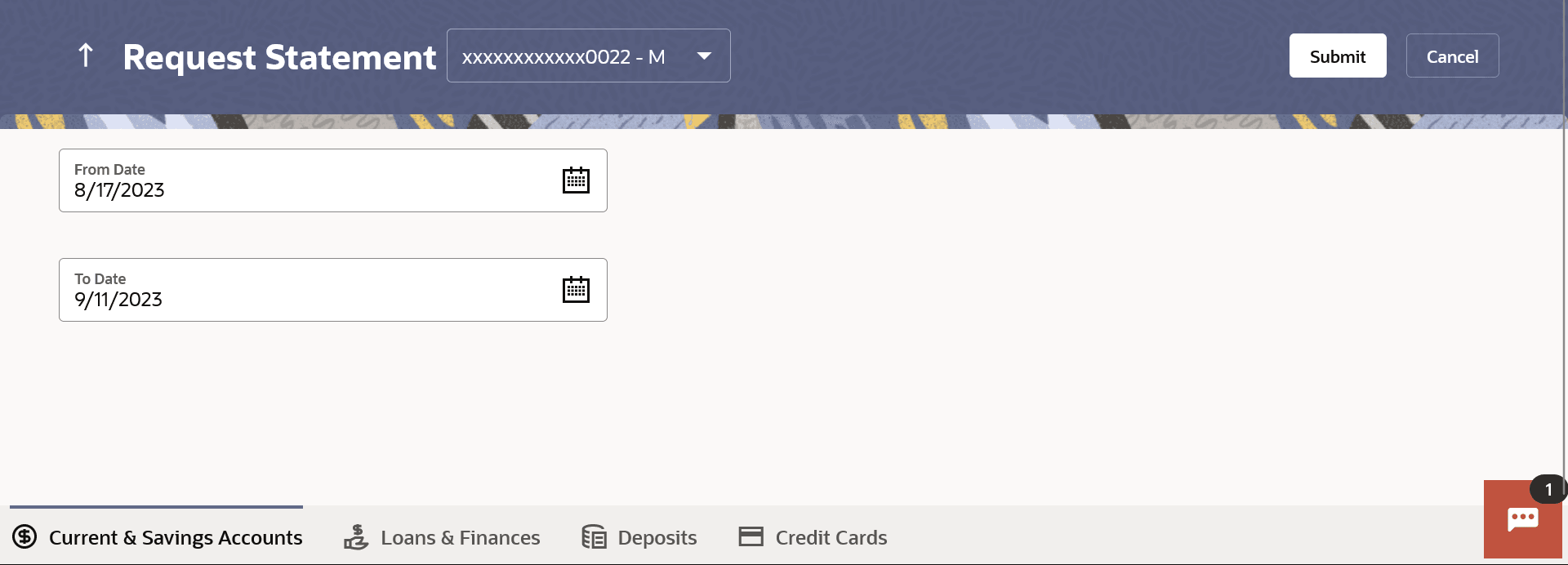
Task: Open the xxxxxxxxxxxx0022 - M account selector
Action: click(x=589, y=56)
